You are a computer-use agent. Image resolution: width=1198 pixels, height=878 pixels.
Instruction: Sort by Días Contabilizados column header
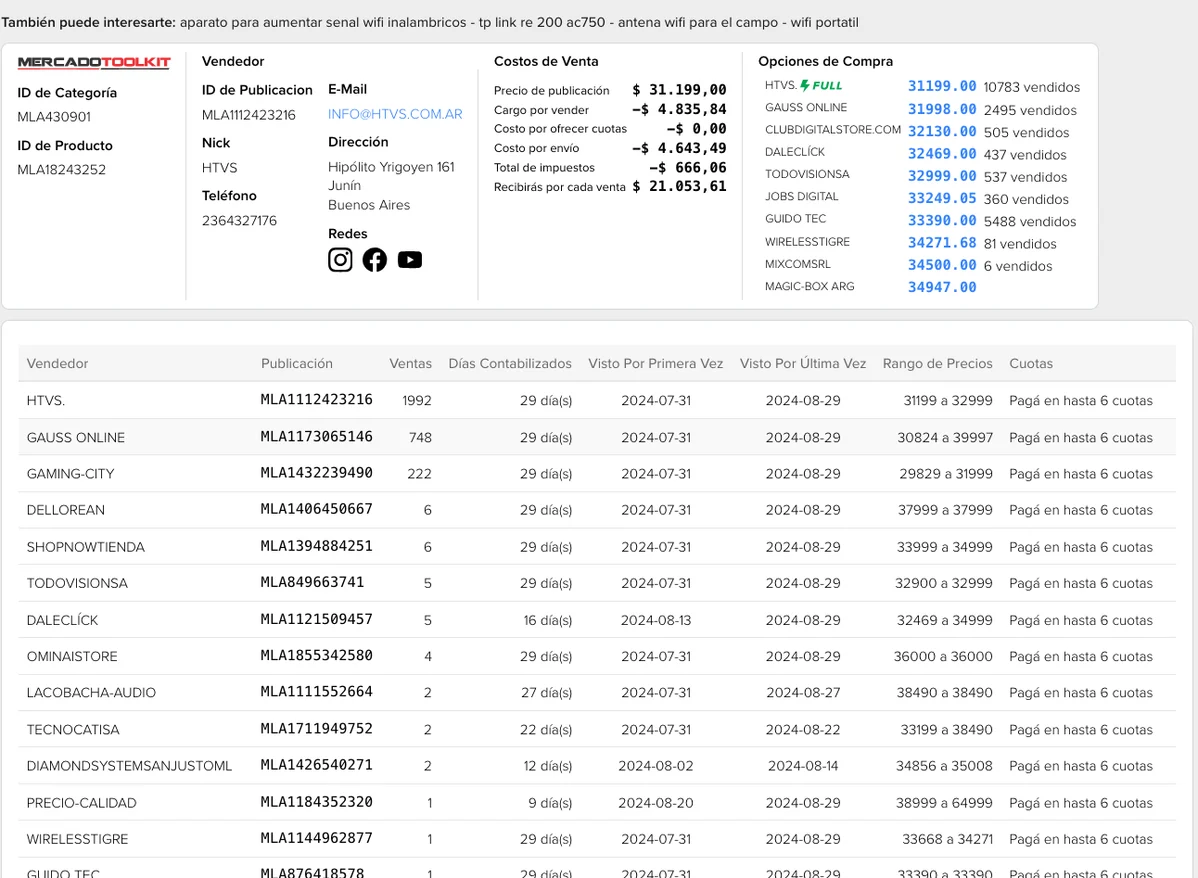(510, 364)
